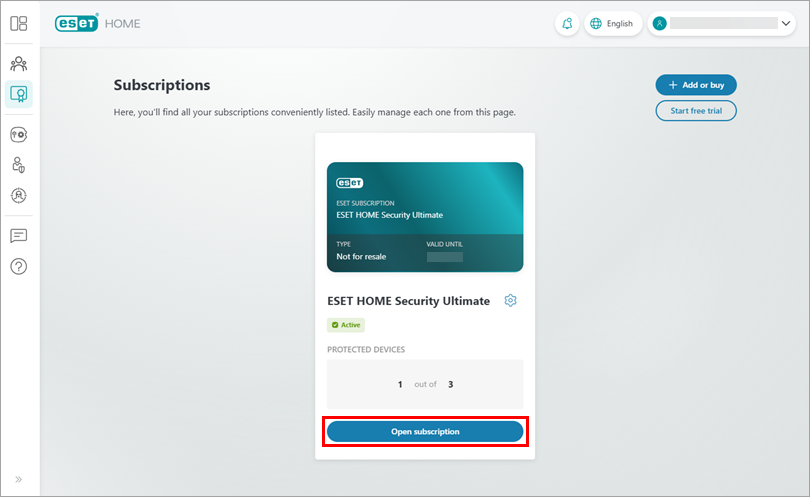
Task: Open the security features icon below Subscriptions
Action: point(19,135)
